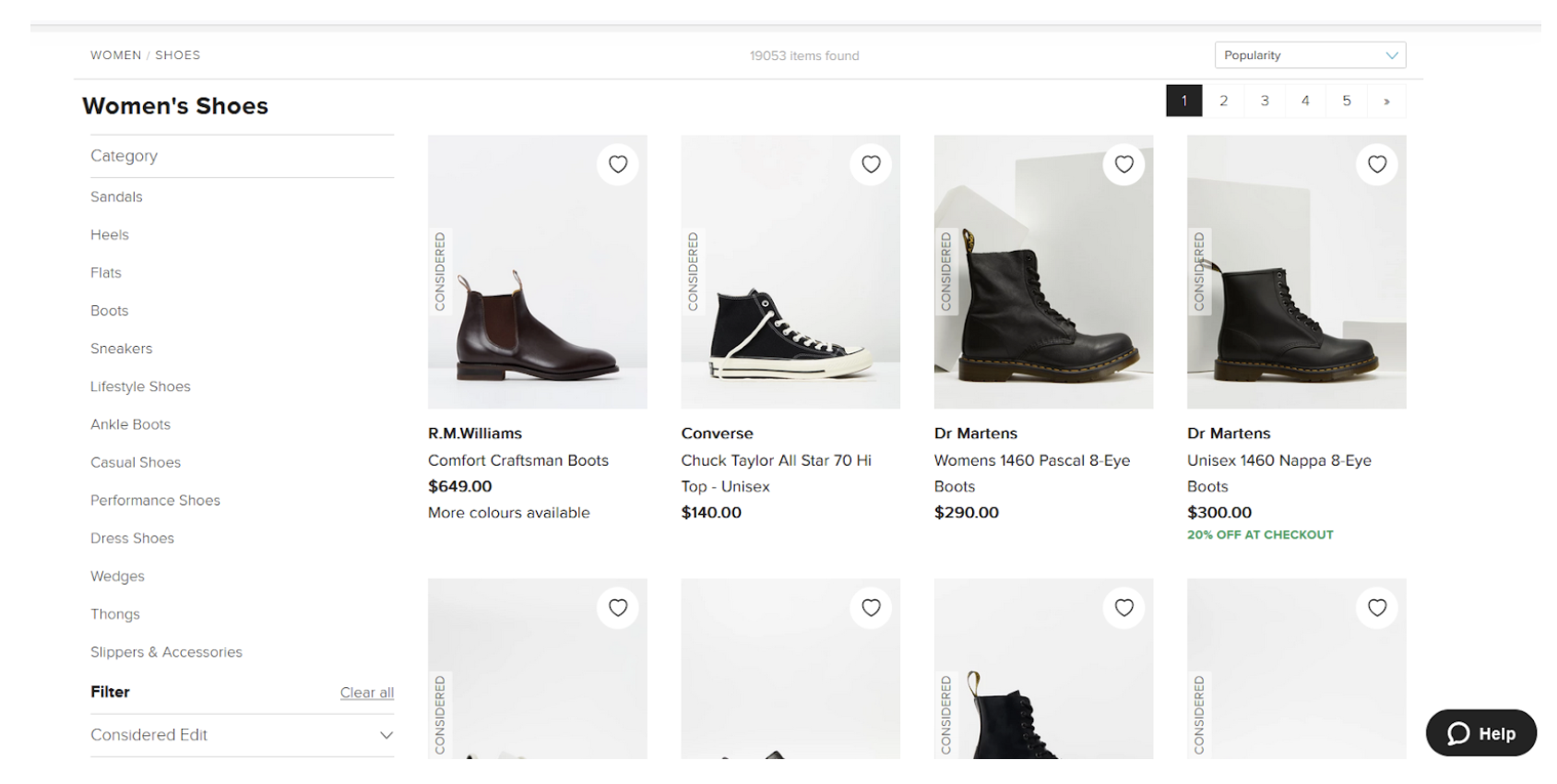Jump to page 3 of results
The width and height of the screenshot is (1557, 784).
1265,100
